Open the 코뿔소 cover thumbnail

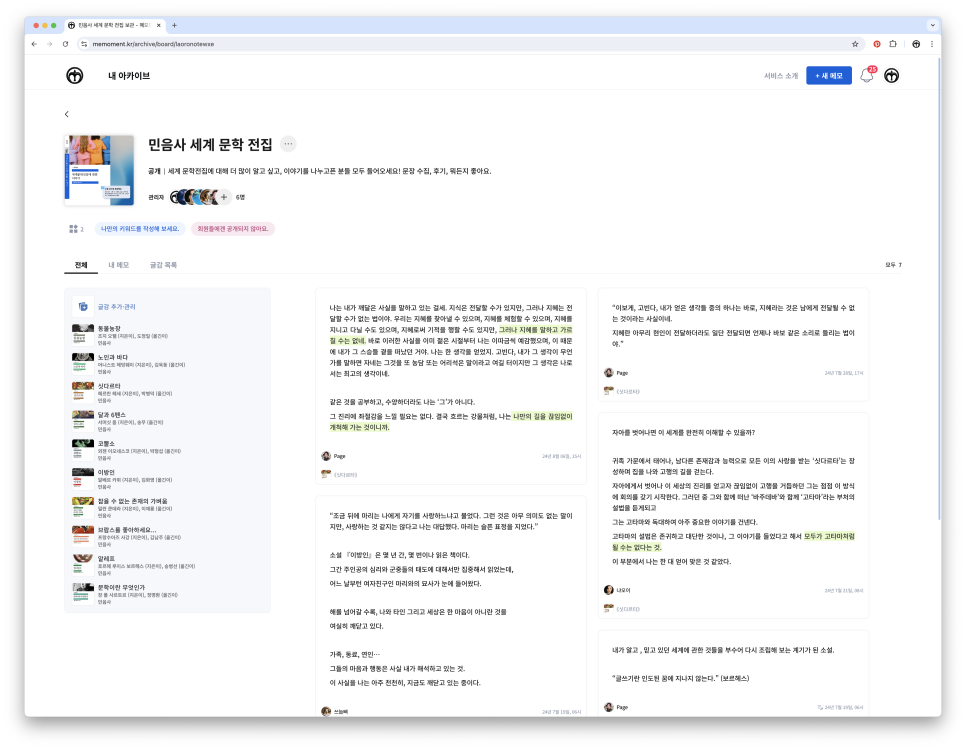point(83,448)
